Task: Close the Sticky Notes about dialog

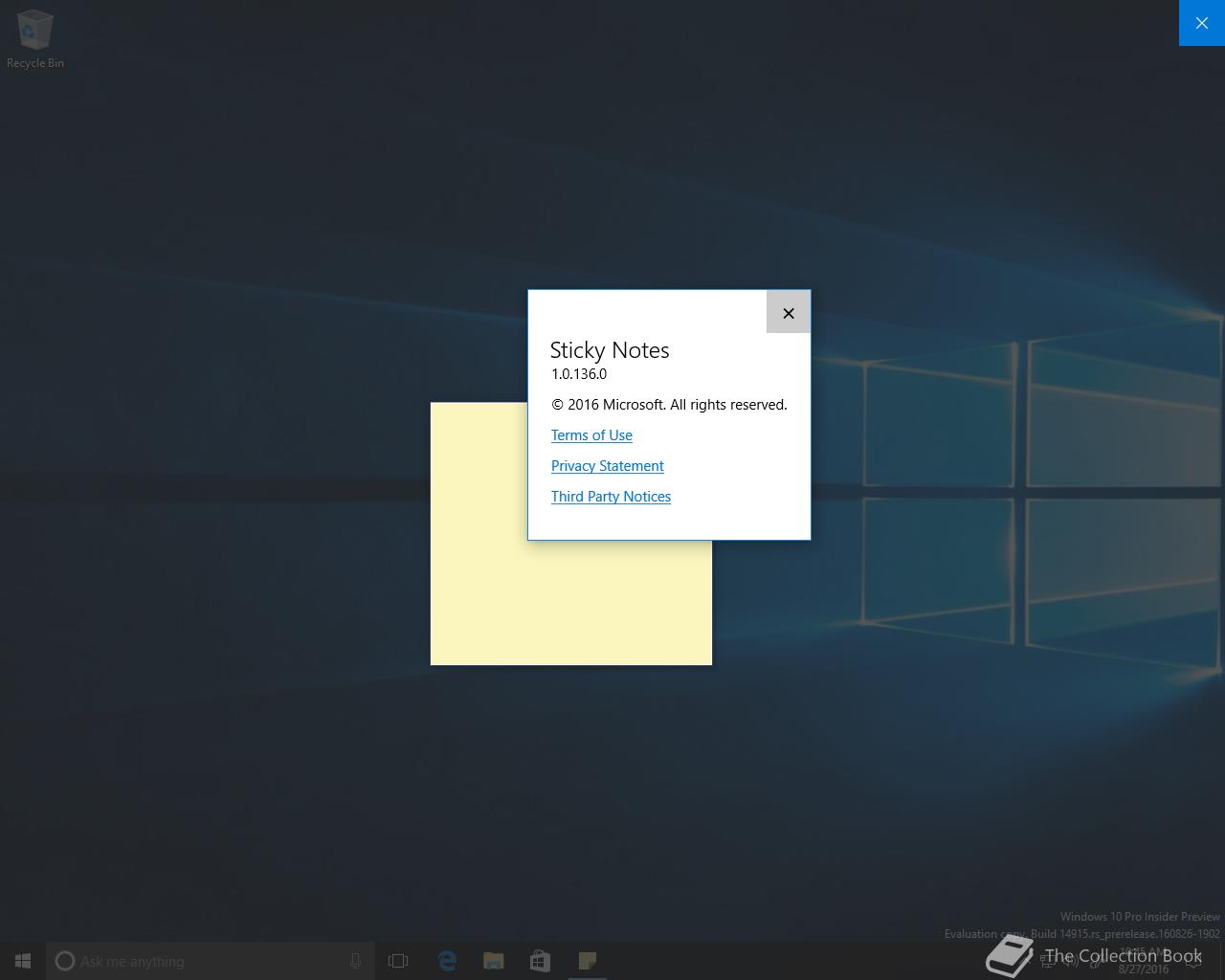Action: pos(789,313)
